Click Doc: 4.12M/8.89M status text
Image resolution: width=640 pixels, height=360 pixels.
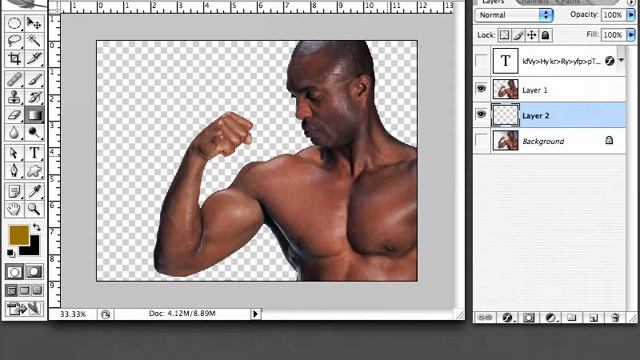182,313
